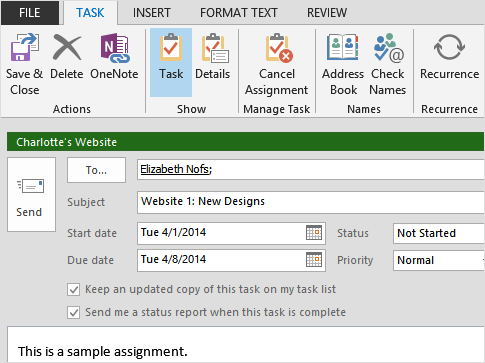Open the Priority dropdown showing Normal
The image size is (485, 363).
tap(439, 260)
